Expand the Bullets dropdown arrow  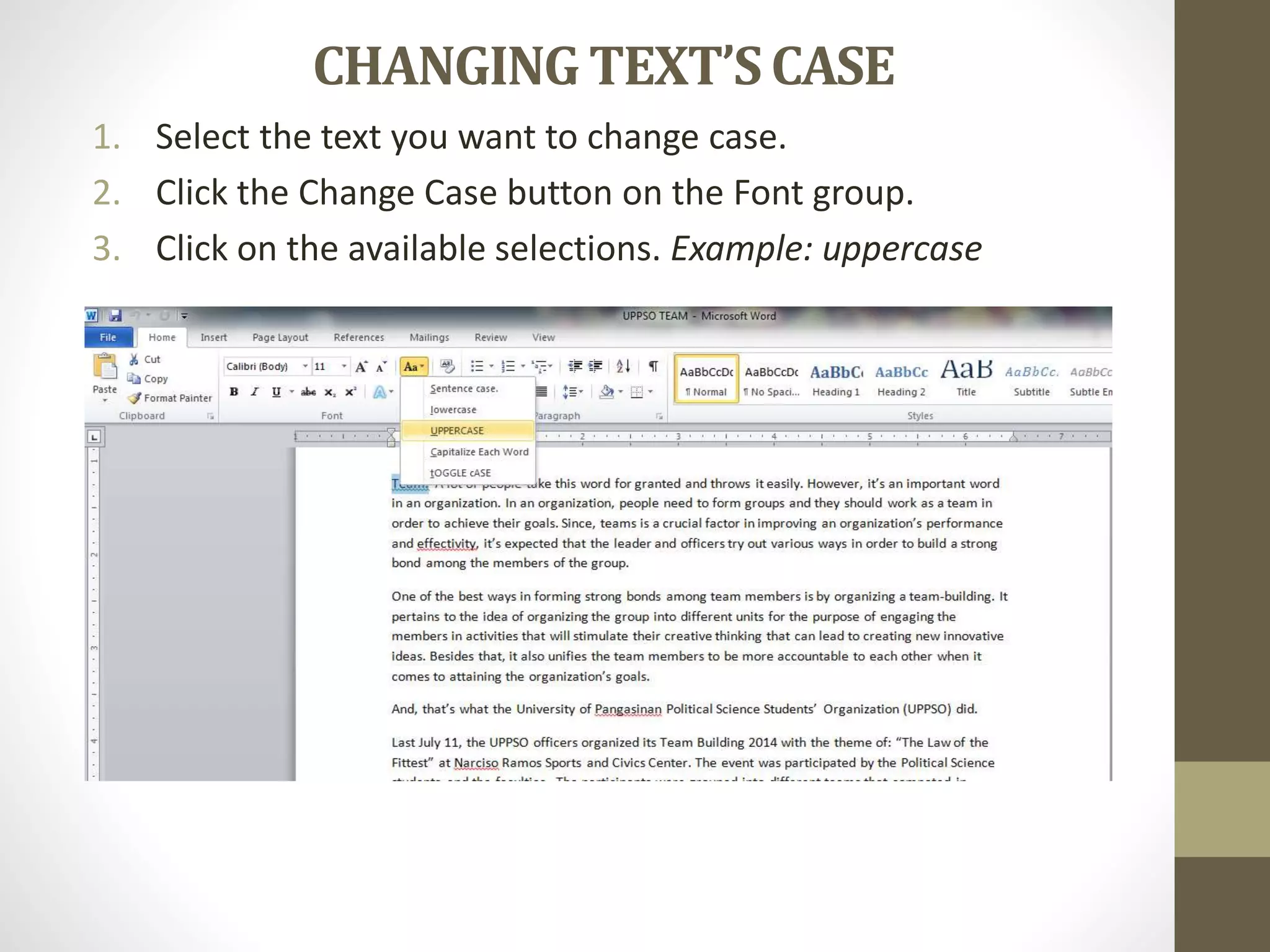click(x=491, y=366)
